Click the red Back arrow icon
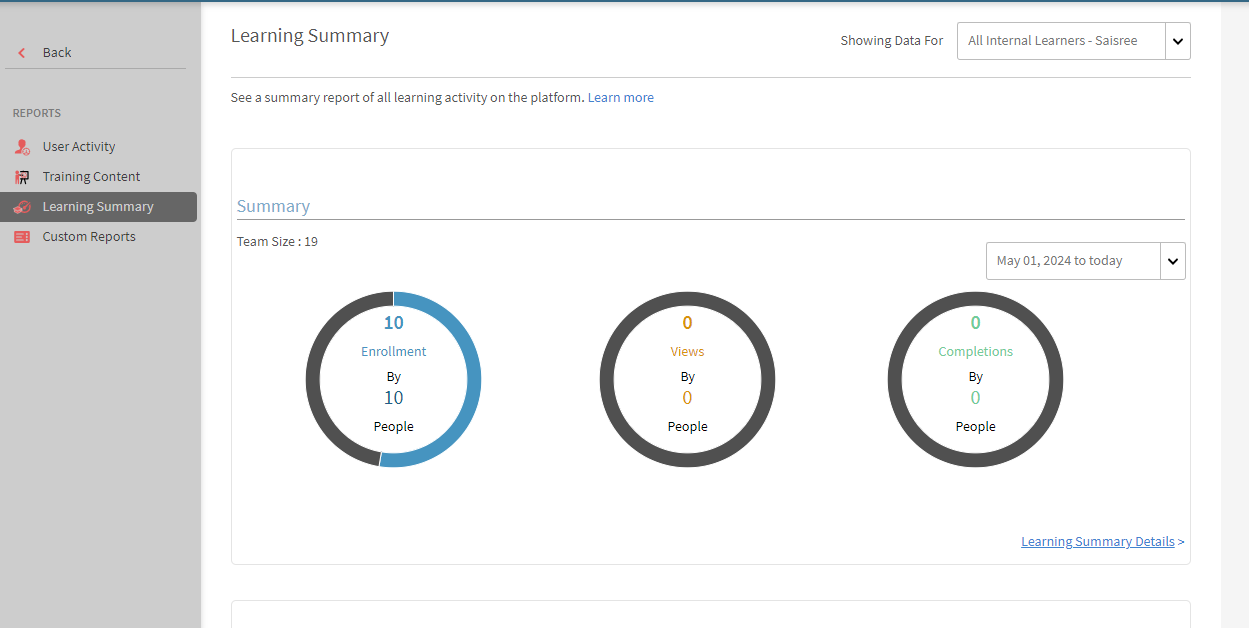1249x628 pixels. pyautogui.click(x=22, y=53)
